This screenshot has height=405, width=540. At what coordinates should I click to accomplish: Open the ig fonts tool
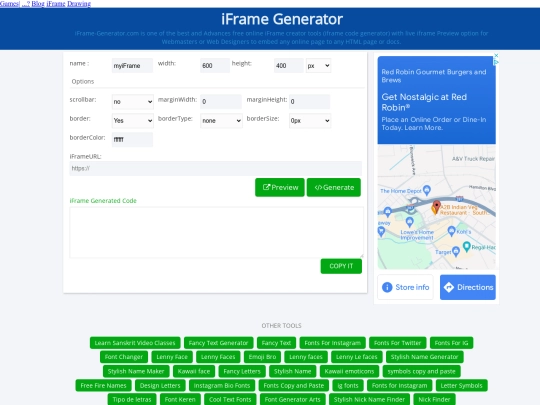click(348, 385)
